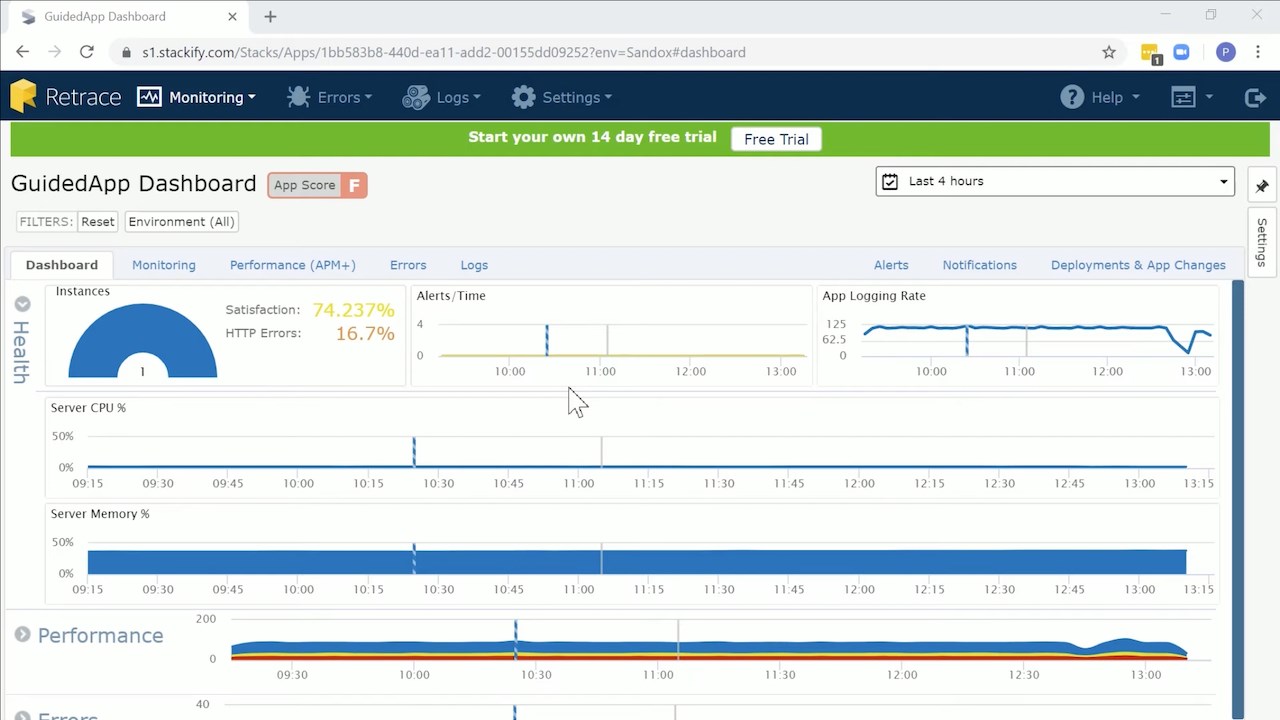Expand the Performance section chevron

click(23, 634)
